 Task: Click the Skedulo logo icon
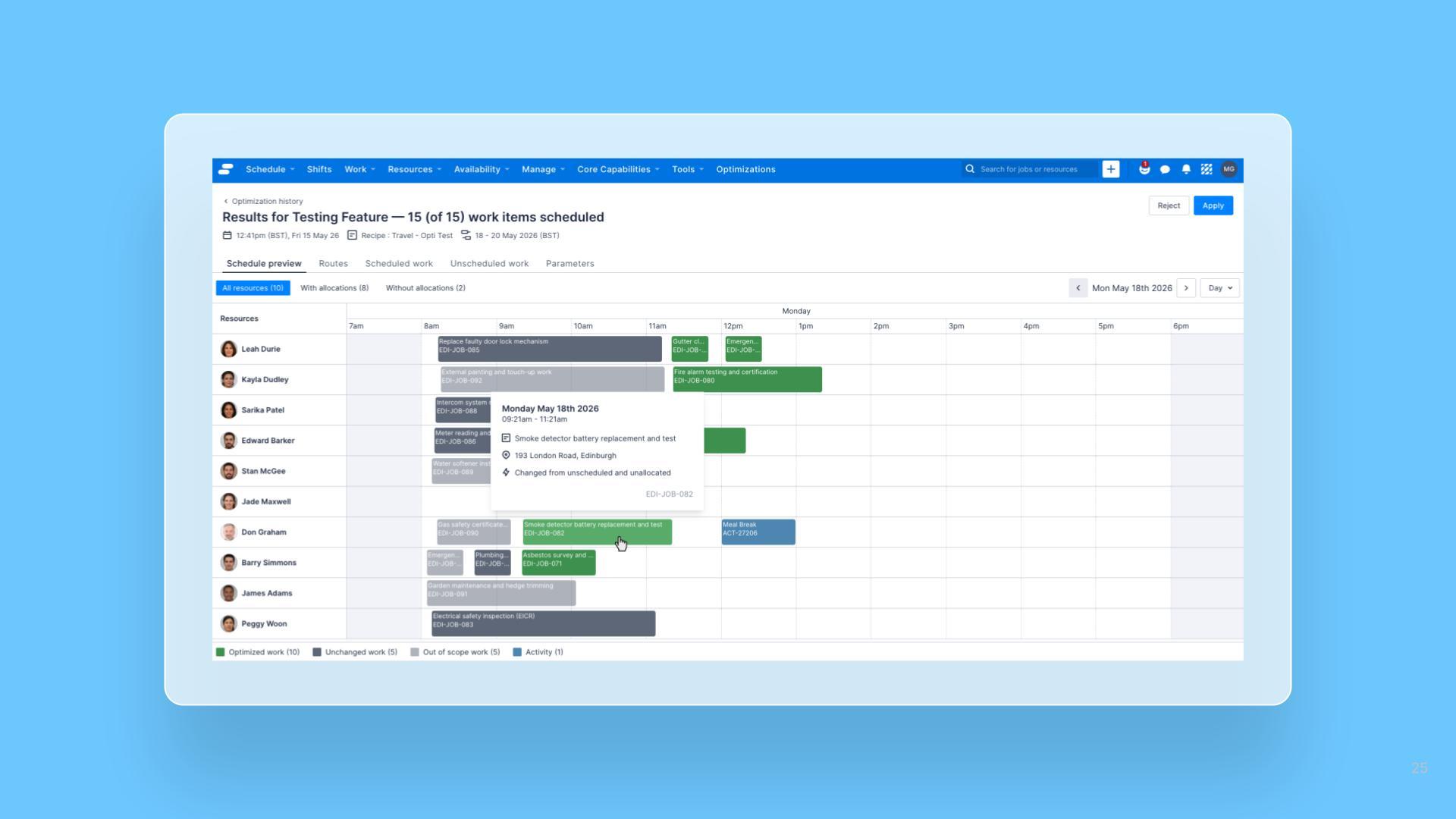226,169
